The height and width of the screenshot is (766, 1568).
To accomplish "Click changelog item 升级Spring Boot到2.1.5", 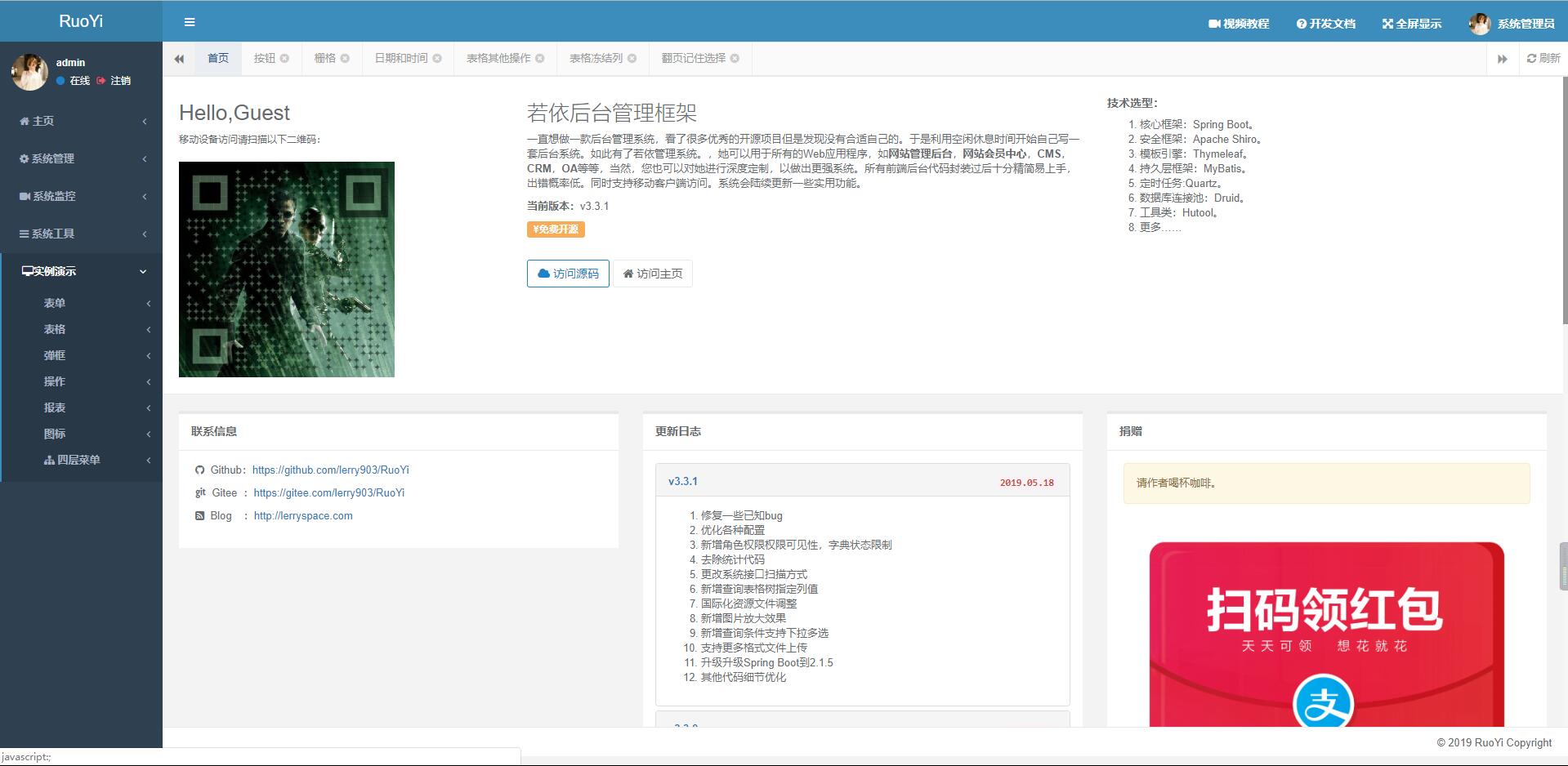I will [x=767, y=662].
